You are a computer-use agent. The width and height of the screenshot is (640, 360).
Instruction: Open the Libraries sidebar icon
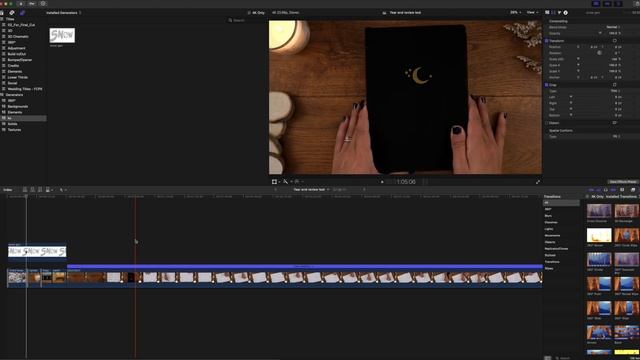pos(2,13)
